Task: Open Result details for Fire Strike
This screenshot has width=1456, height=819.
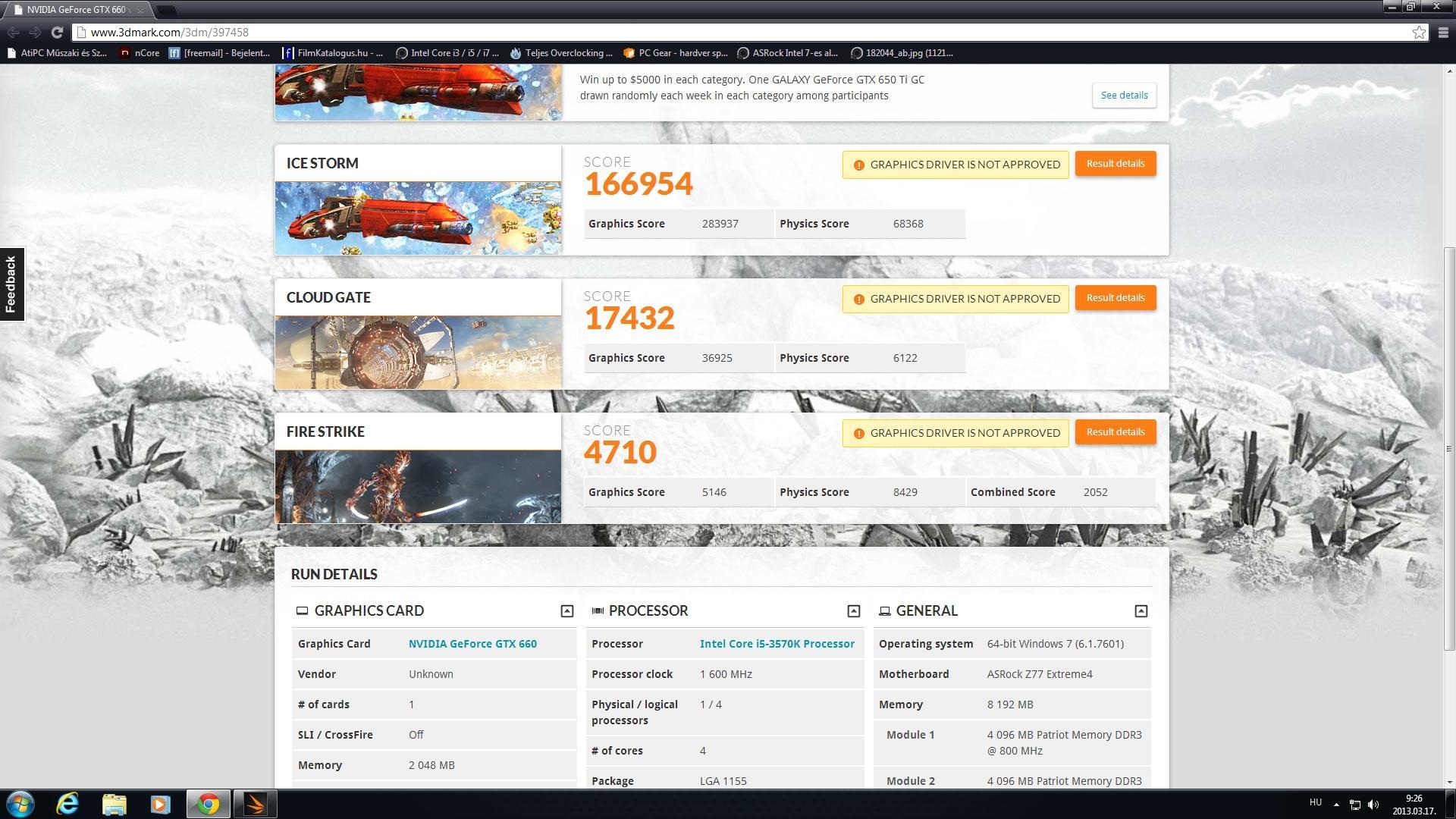Action: (1116, 432)
